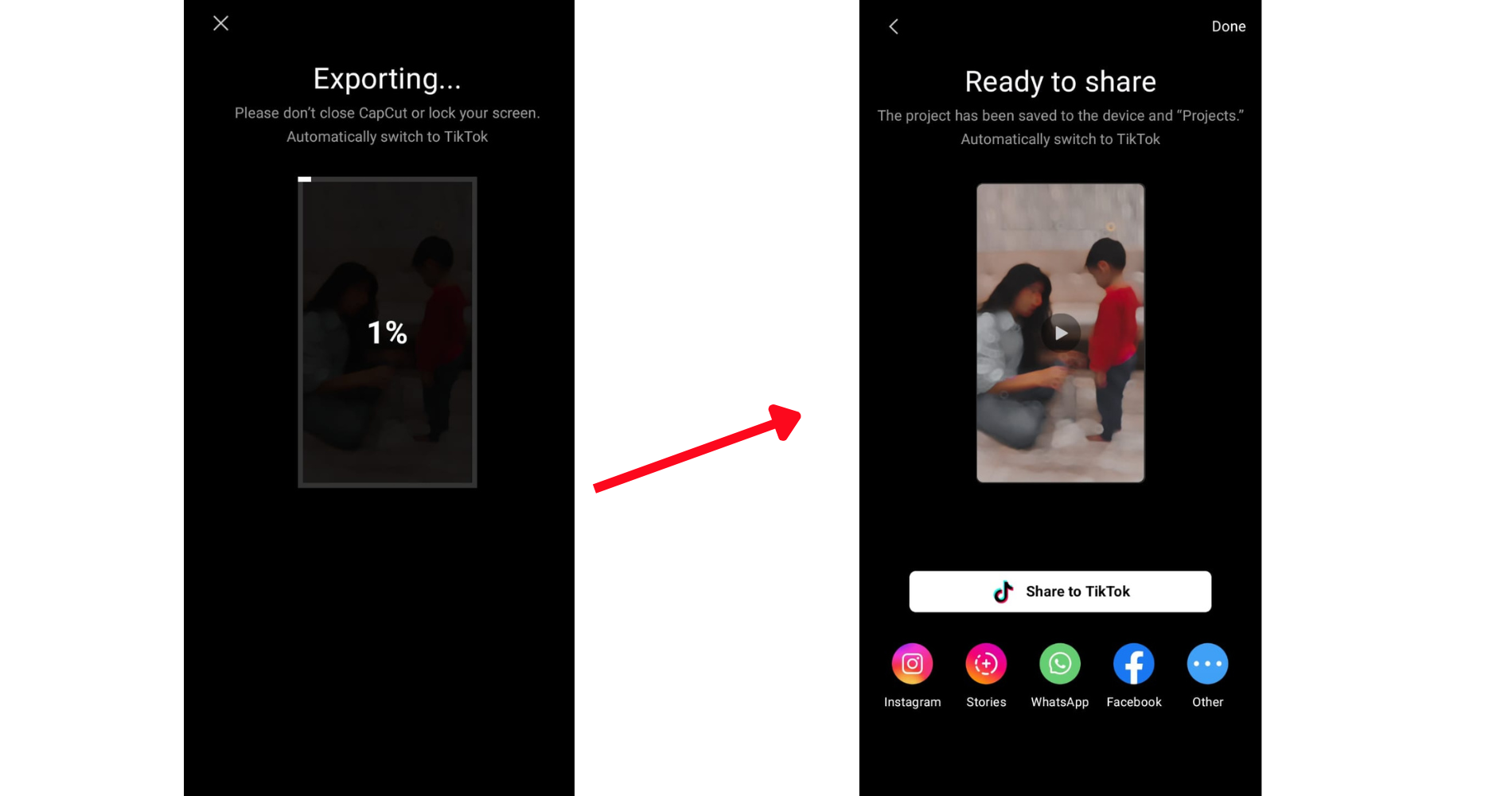Screen dimensions: 1512x796
Task: Select the 1% exporting video thumbnail
Action: [387, 332]
